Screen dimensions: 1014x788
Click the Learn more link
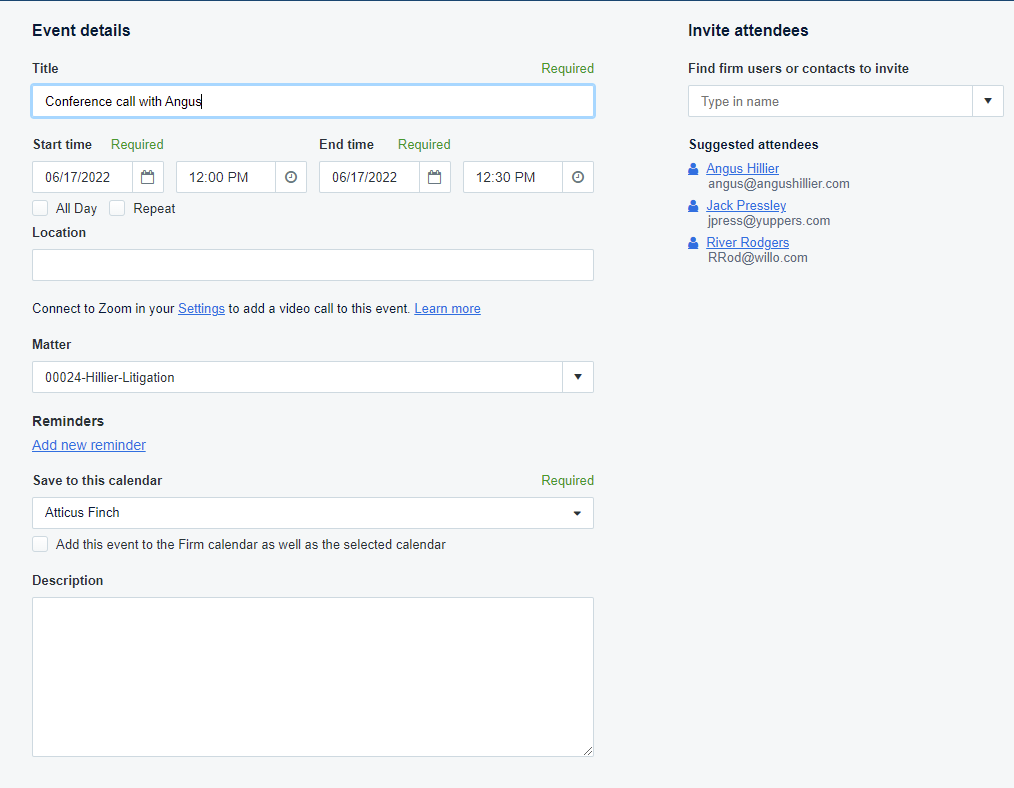(447, 308)
